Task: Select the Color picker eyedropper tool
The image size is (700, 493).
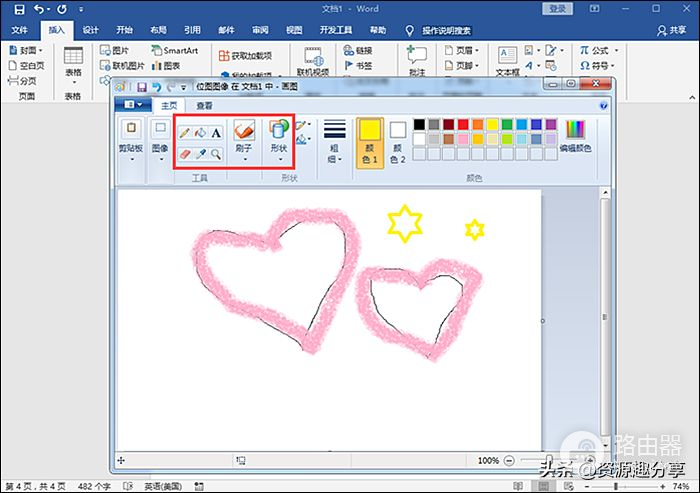Action: coord(200,155)
